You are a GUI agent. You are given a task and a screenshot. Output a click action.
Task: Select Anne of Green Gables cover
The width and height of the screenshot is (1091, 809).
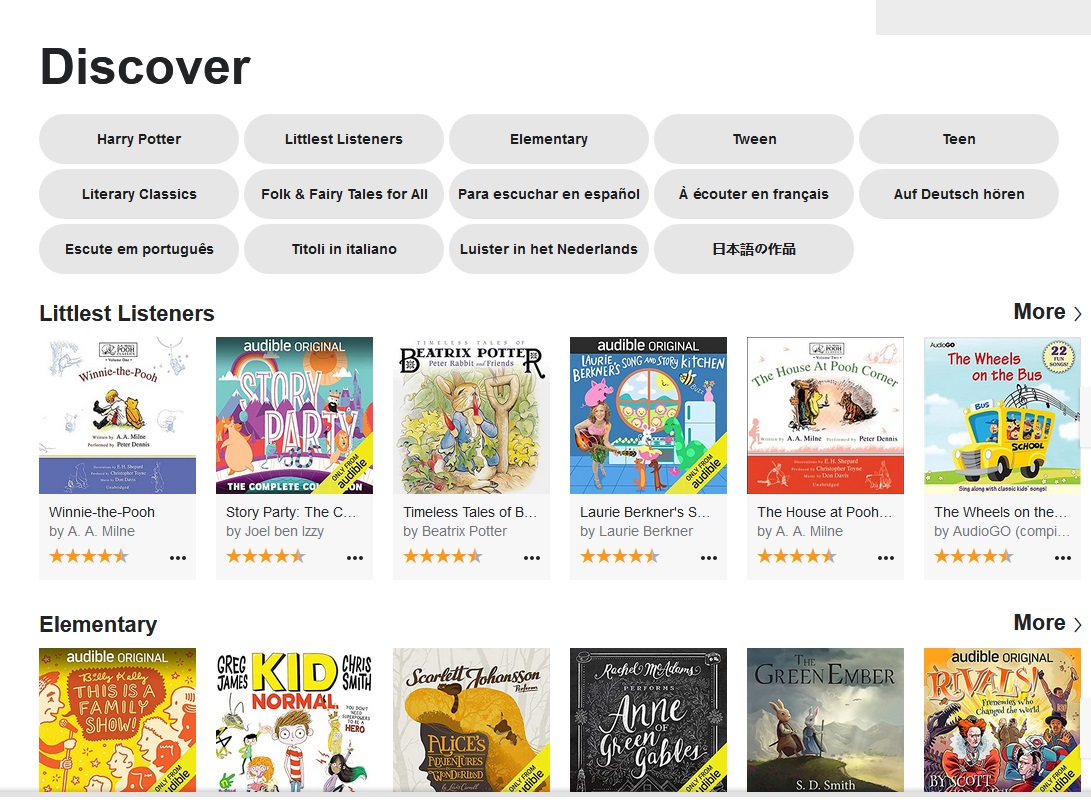648,720
